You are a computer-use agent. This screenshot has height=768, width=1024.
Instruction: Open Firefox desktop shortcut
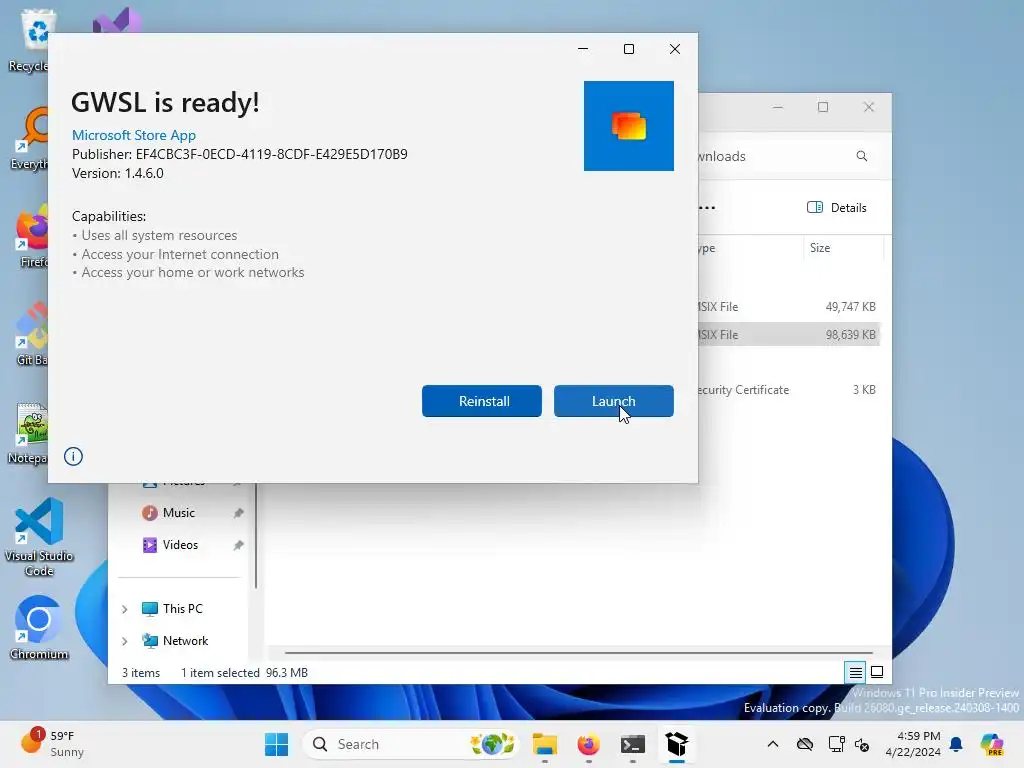[x=32, y=236]
